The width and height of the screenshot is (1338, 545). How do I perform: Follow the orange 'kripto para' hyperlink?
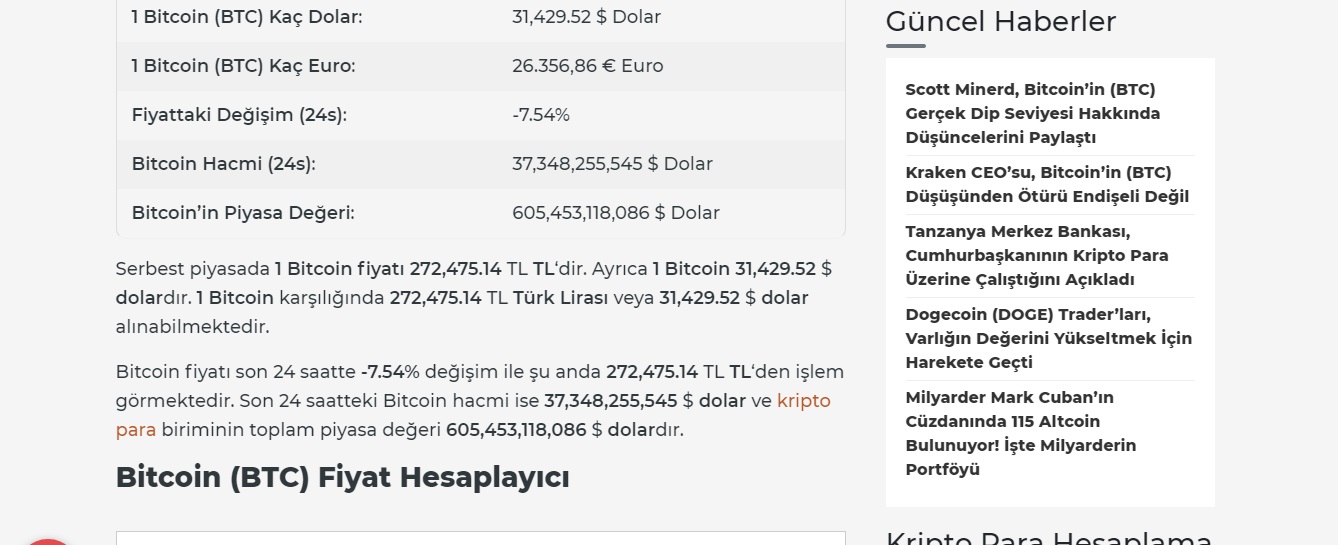473,415
